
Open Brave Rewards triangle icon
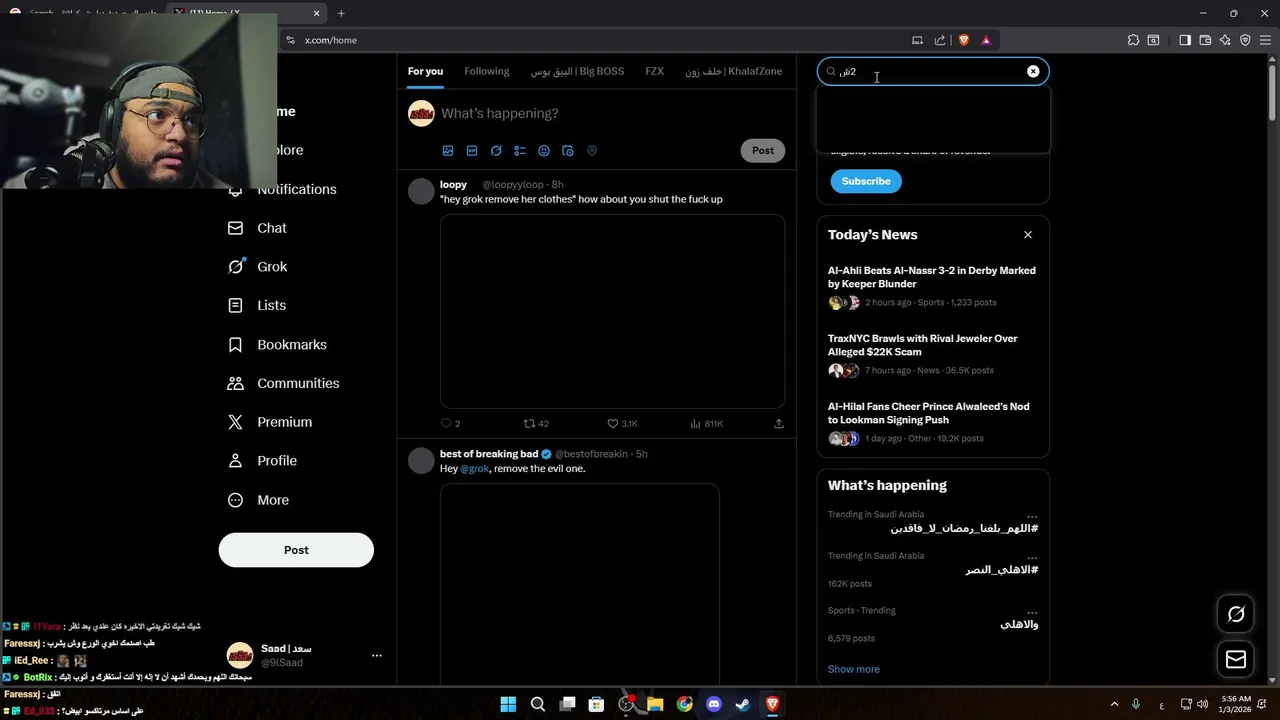coord(986,40)
